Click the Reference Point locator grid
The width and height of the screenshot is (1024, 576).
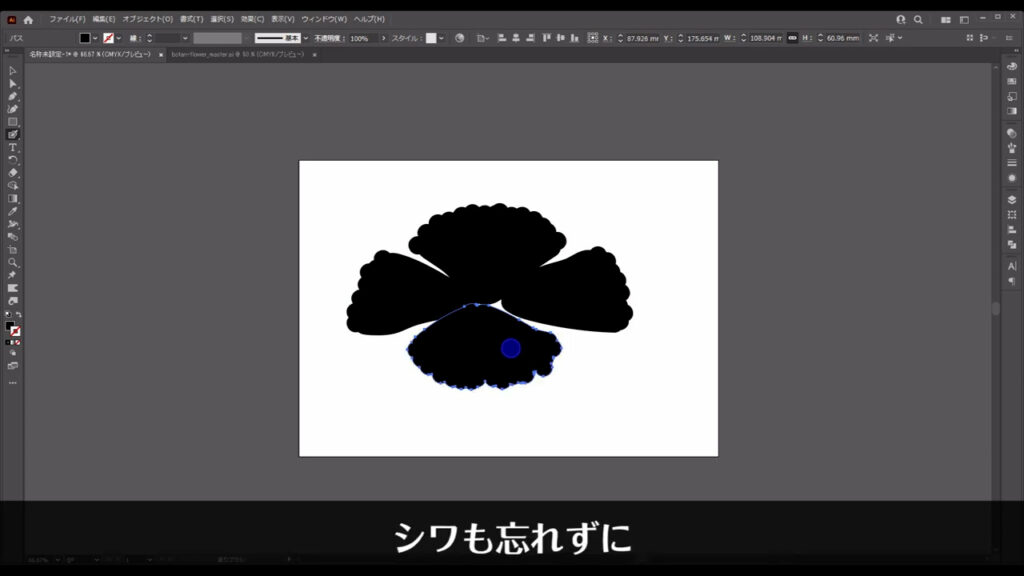point(592,38)
